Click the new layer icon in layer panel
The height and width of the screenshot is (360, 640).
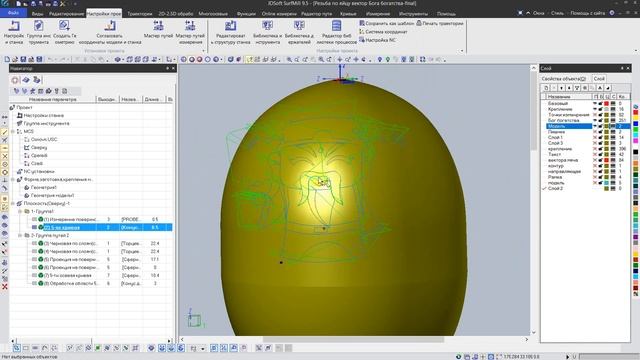(546, 88)
